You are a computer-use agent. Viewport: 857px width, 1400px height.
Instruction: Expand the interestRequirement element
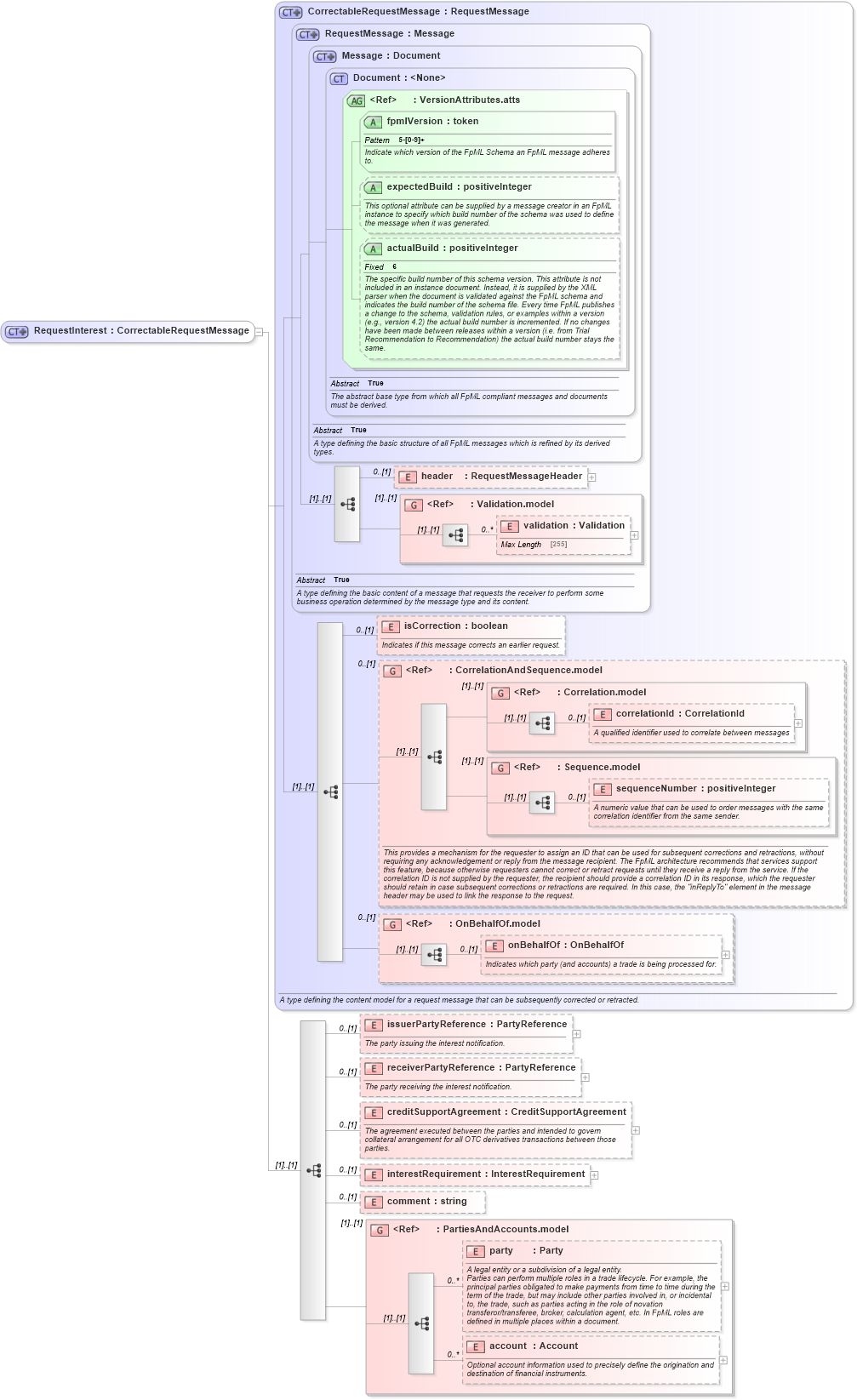point(595,1175)
